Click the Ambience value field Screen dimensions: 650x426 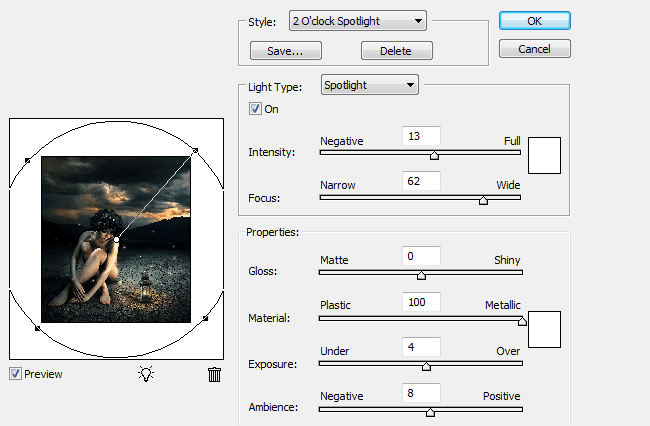coord(421,391)
